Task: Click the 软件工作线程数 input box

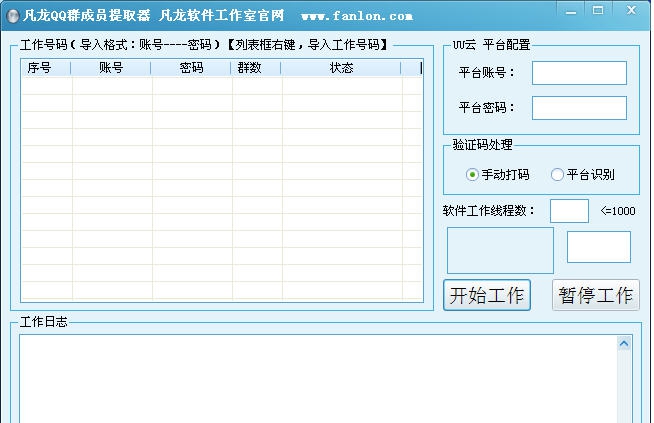Action: tap(569, 211)
